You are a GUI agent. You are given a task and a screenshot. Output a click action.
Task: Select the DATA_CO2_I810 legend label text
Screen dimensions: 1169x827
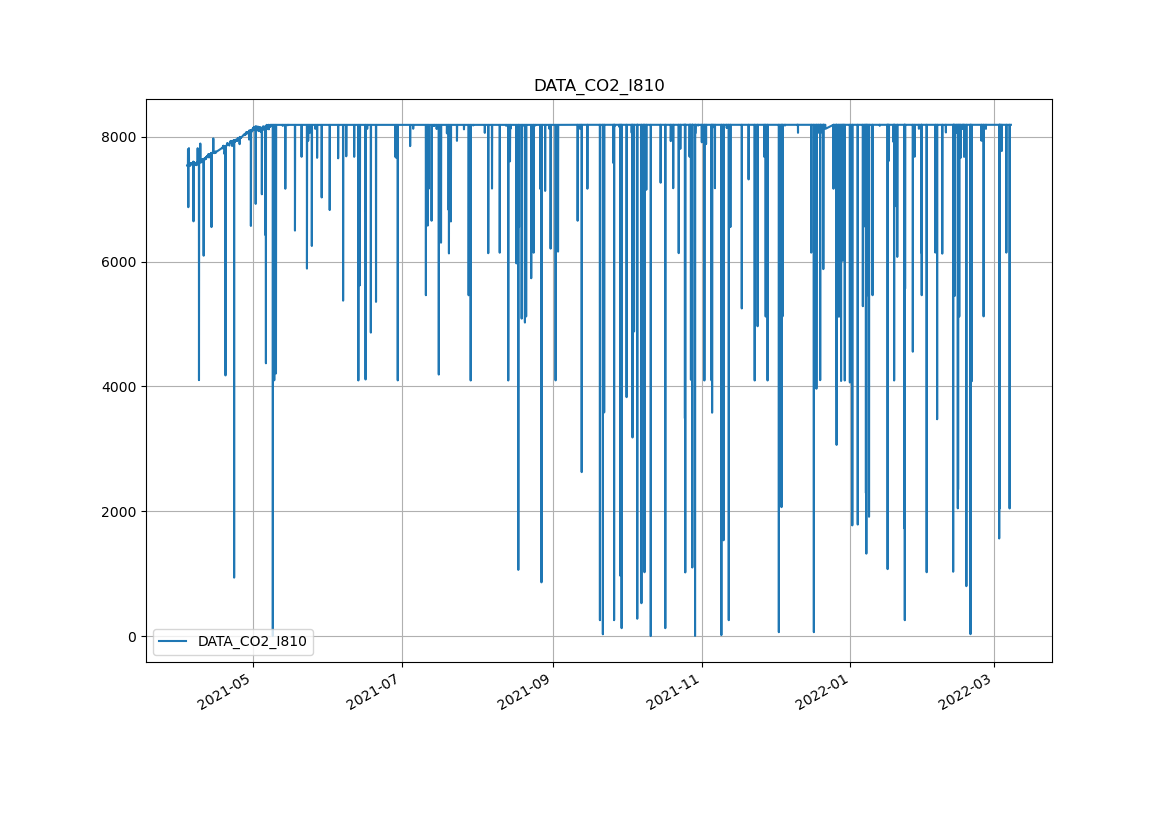[252, 641]
